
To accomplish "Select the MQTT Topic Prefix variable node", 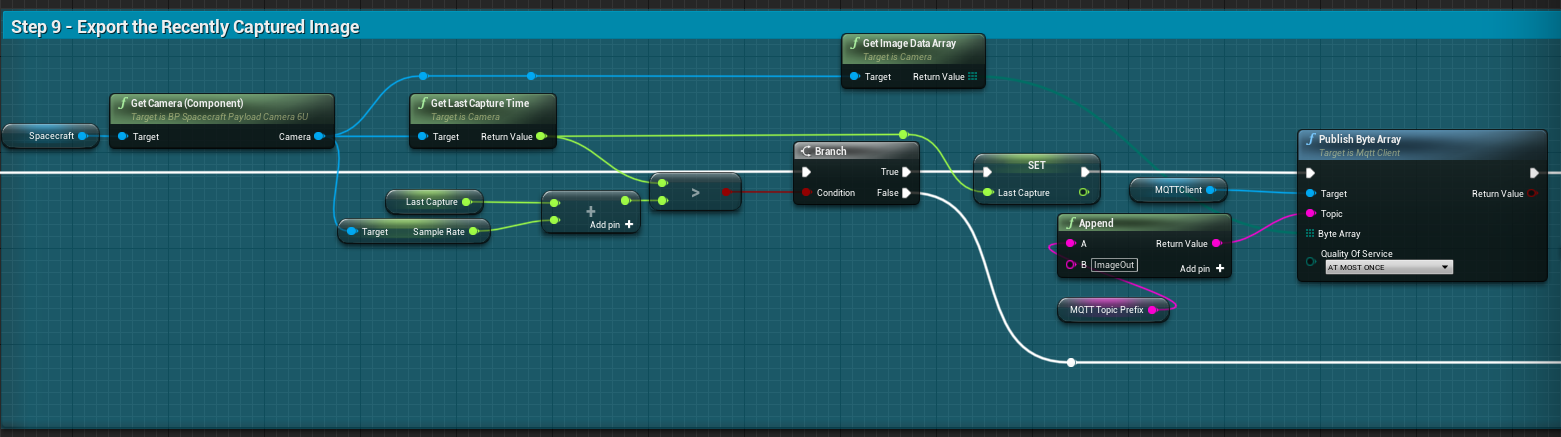I will pyautogui.click(x=1106, y=310).
